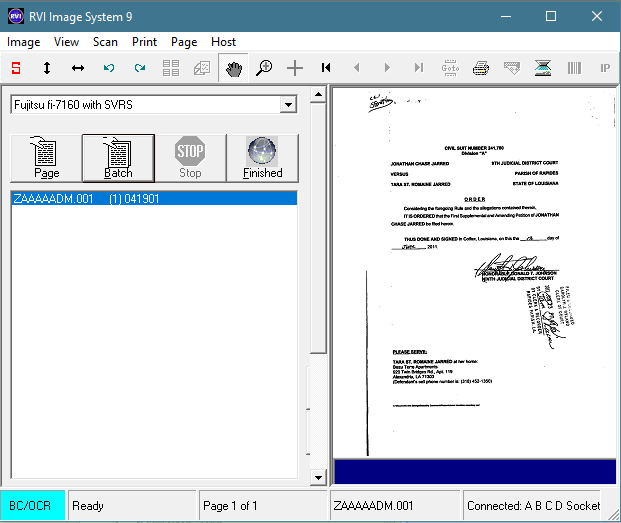The height and width of the screenshot is (523, 621).
Task: Click the Stop button
Action: (x=190, y=158)
